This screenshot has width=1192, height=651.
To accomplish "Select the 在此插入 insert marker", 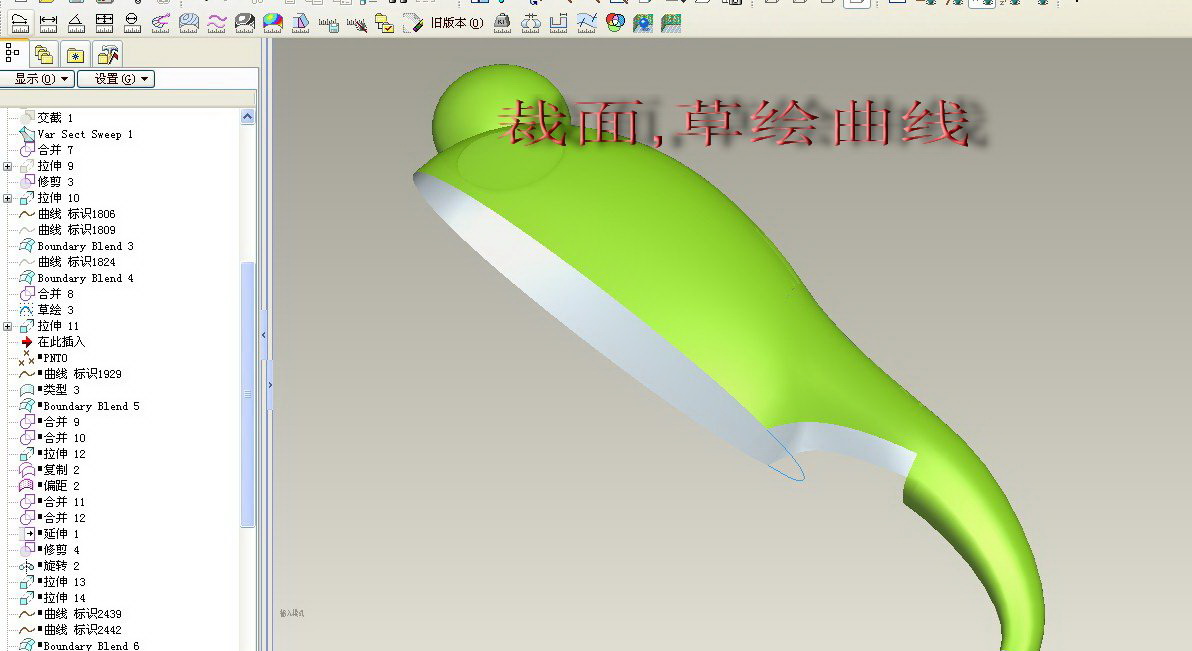I will pyautogui.click(x=61, y=342).
